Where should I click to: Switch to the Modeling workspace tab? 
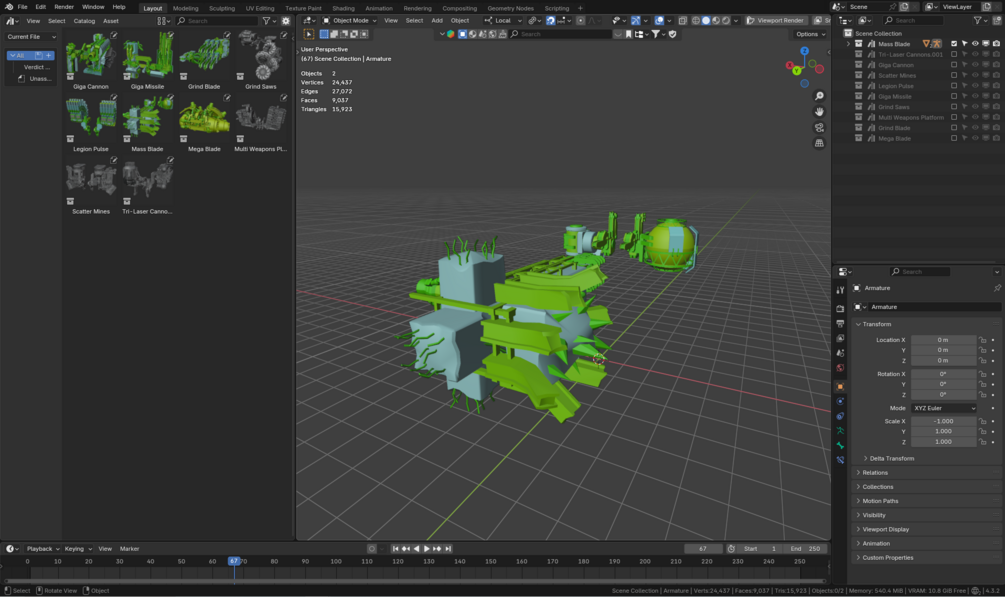[x=185, y=8]
